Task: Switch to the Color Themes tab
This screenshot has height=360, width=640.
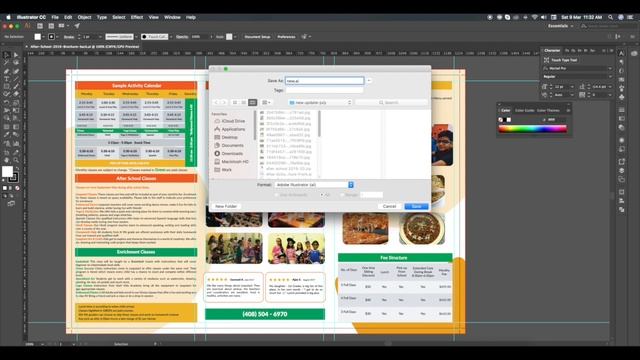Action: [548, 110]
